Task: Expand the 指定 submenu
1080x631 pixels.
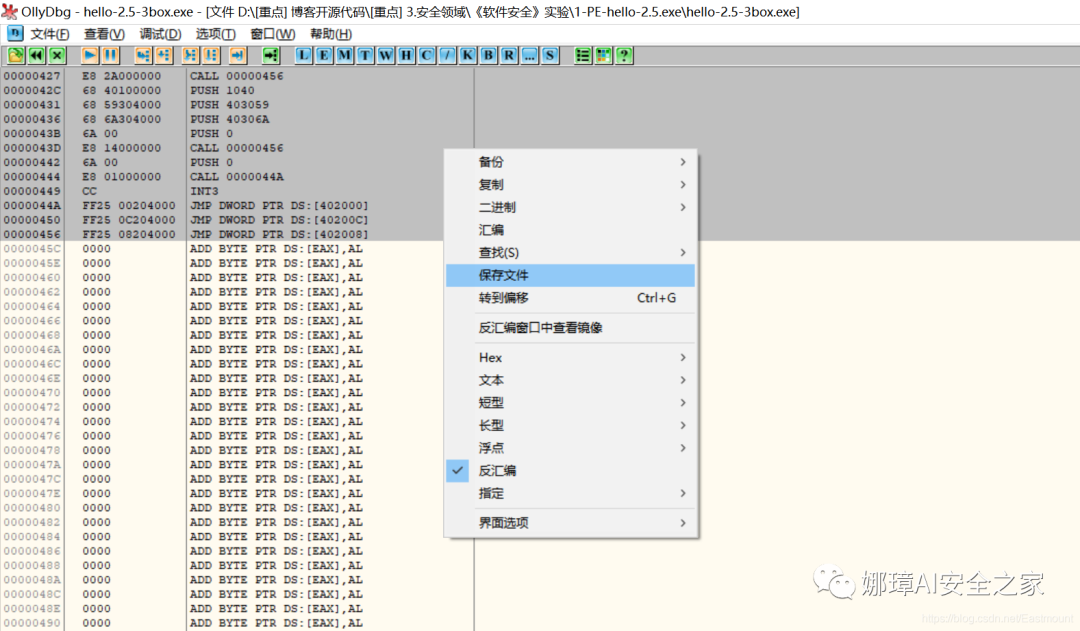Action: click(x=570, y=493)
